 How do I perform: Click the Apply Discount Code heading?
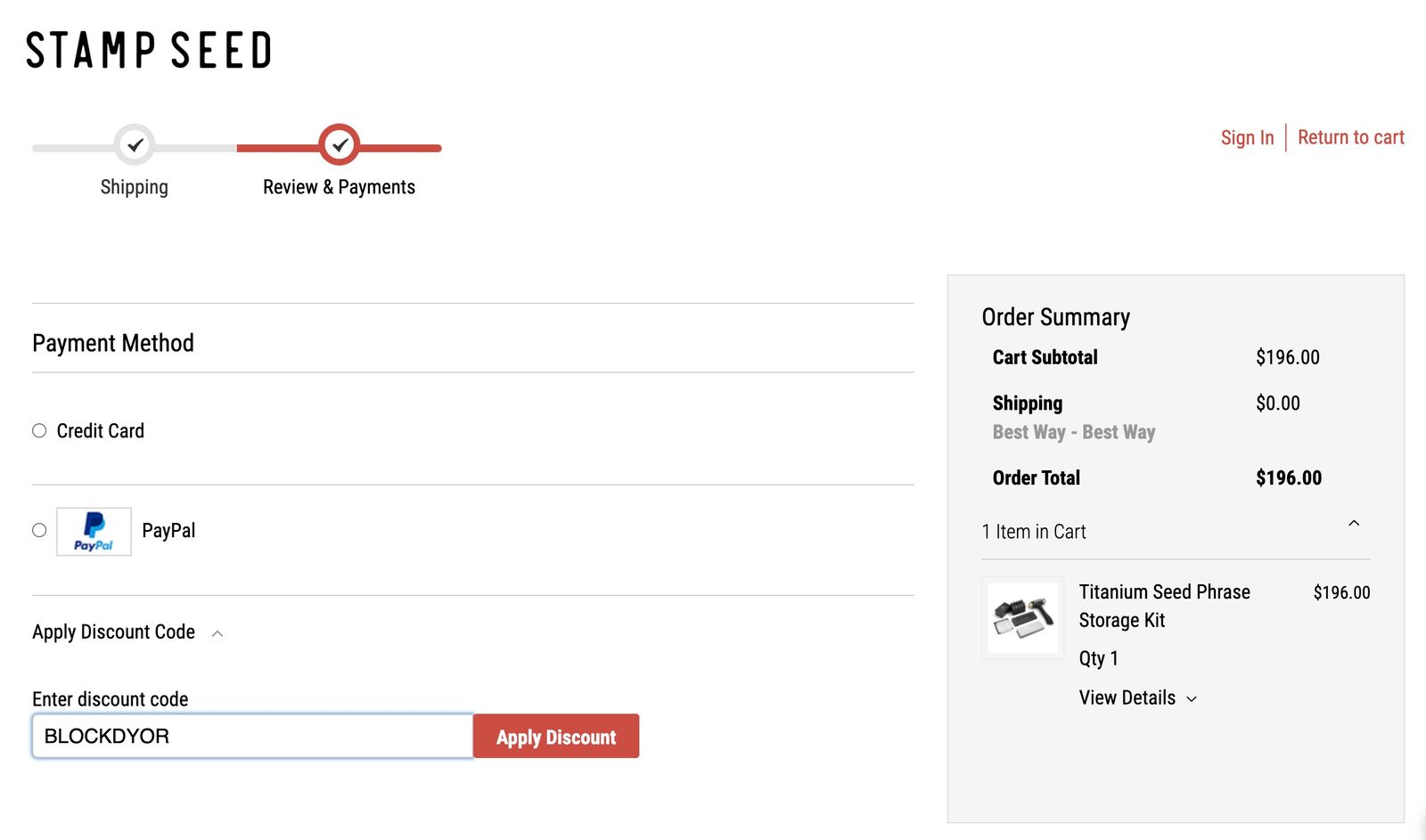pos(114,632)
